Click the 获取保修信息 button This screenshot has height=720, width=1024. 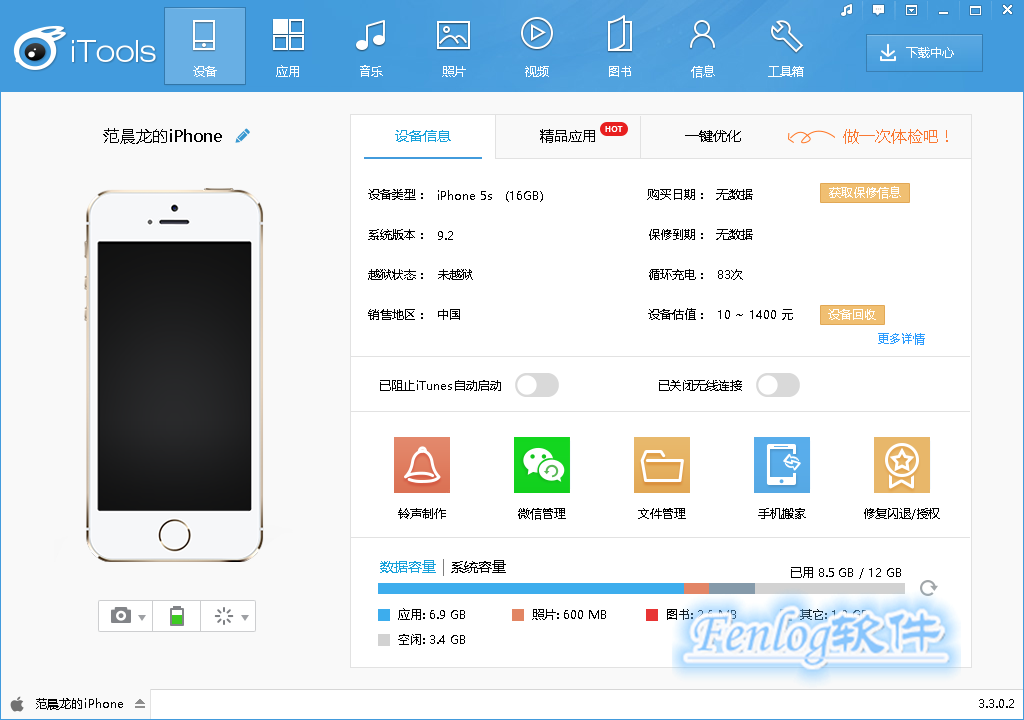[865, 193]
